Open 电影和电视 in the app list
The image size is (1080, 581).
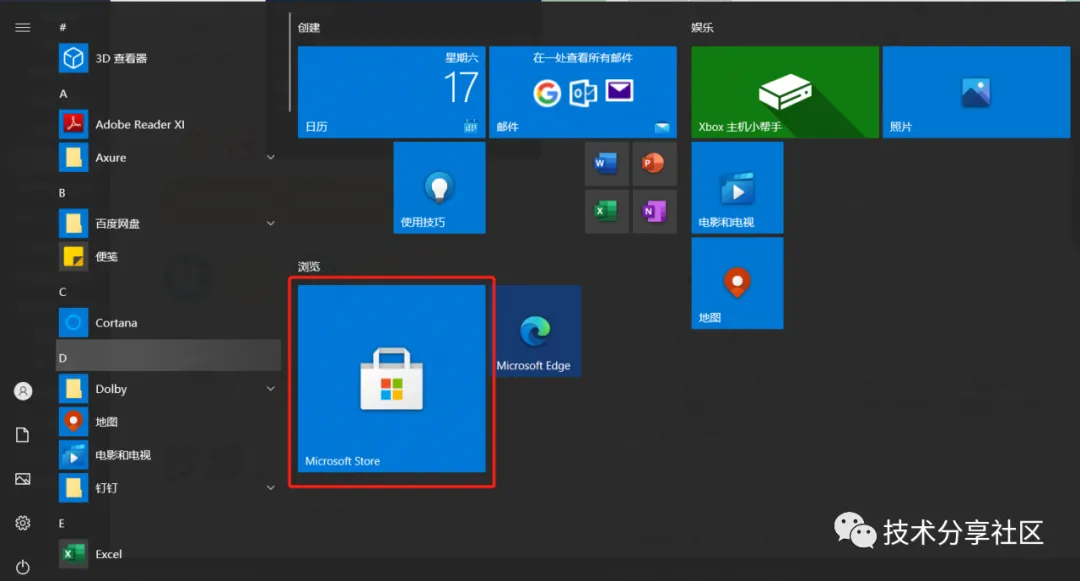pos(169,455)
